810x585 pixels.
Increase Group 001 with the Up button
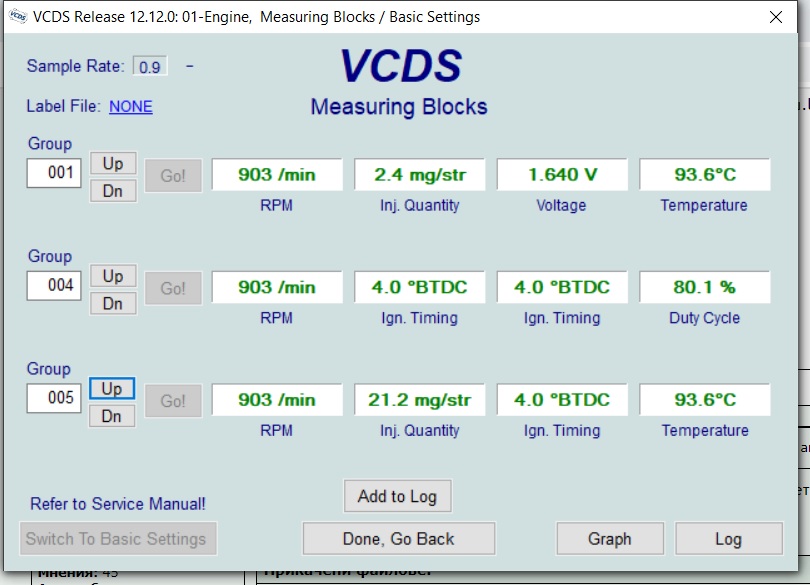click(112, 163)
